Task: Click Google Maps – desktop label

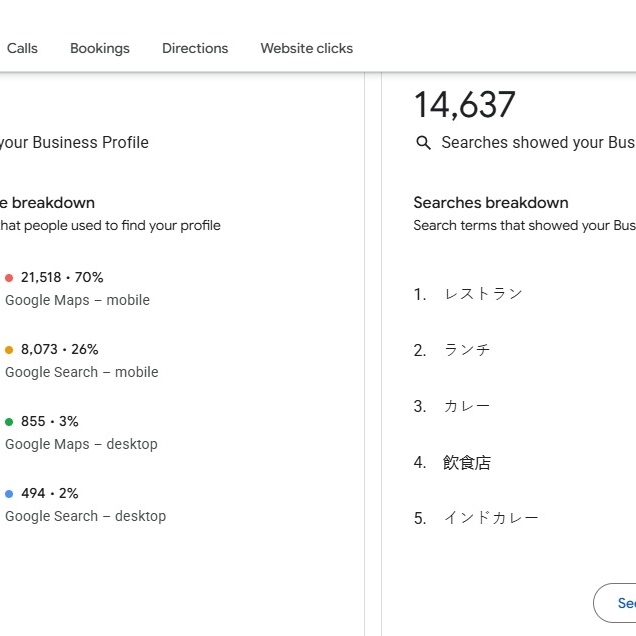Action: [x=81, y=444]
